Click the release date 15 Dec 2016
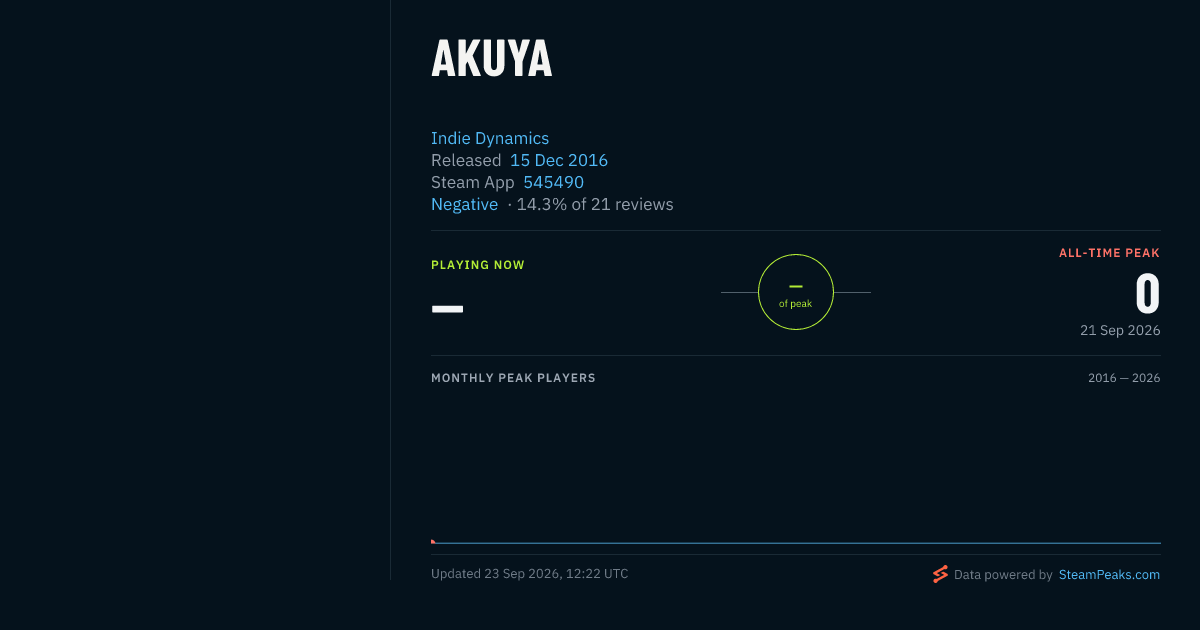Screen dimensions: 1200x630 (x=559, y=160)
